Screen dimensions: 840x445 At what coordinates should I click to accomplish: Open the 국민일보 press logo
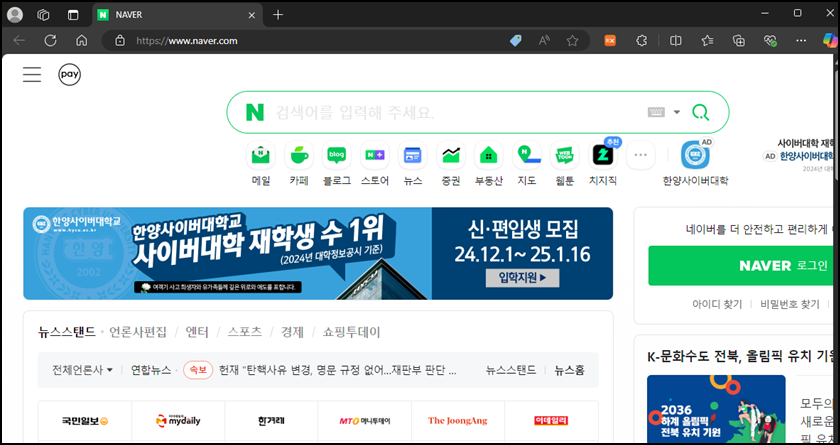pyautogui.click(x=85, y=421)
